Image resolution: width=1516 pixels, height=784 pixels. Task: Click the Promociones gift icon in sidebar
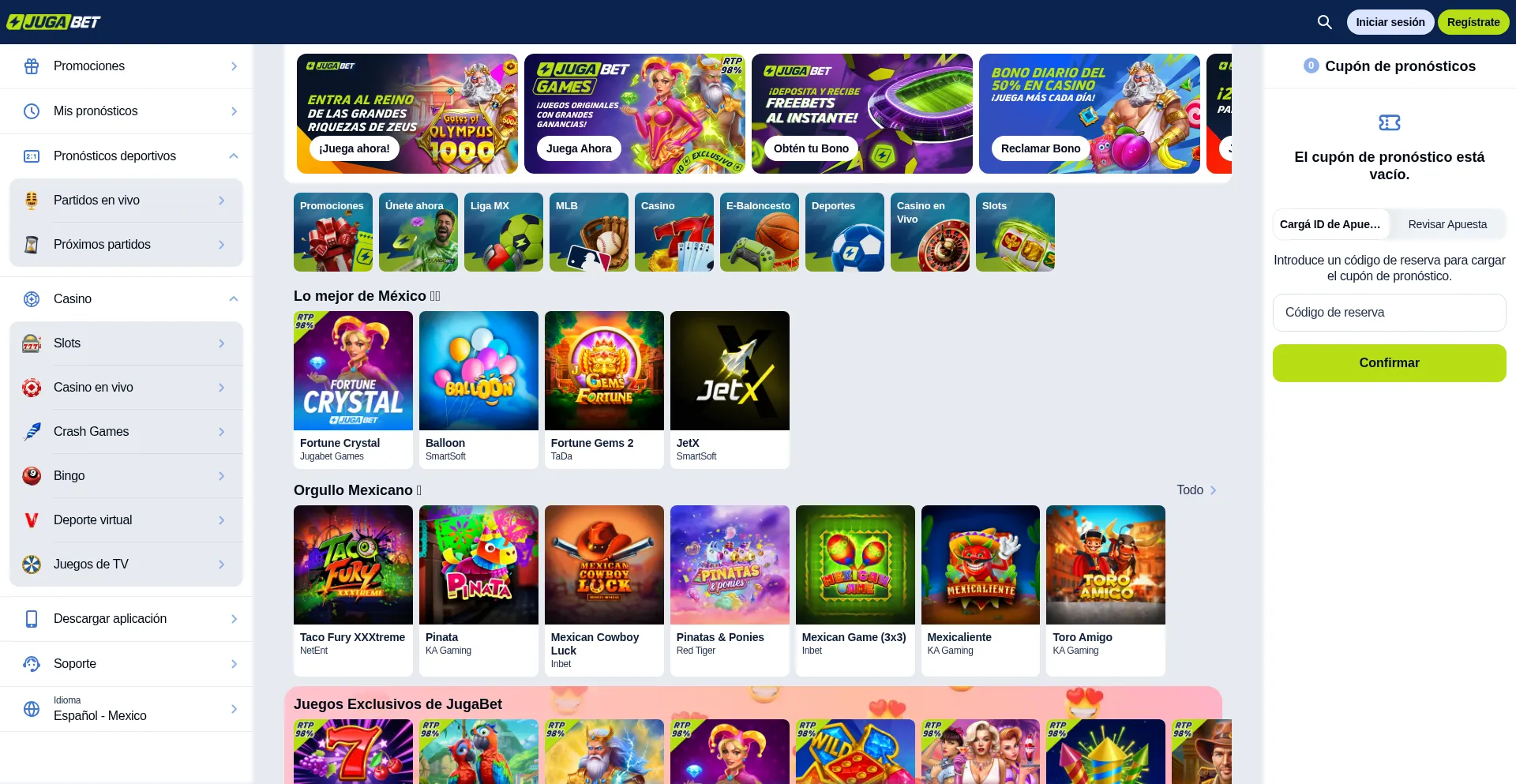pos(32,66)
